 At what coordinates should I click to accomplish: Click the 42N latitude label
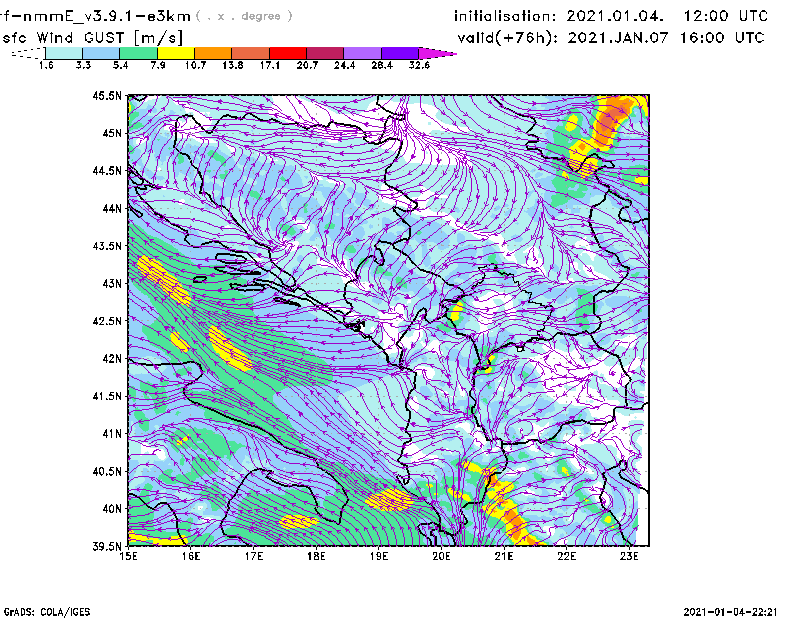point(112,358)
